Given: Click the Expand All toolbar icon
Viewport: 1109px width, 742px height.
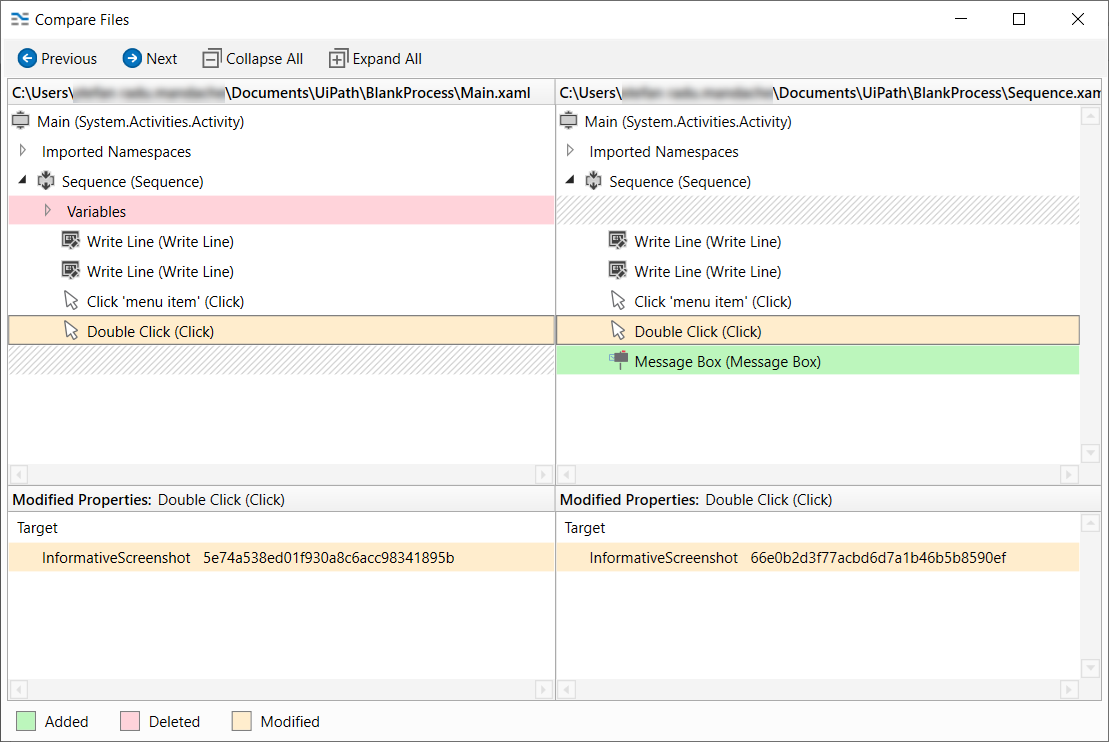Looking at the screenshot, I should click(337, 58).
